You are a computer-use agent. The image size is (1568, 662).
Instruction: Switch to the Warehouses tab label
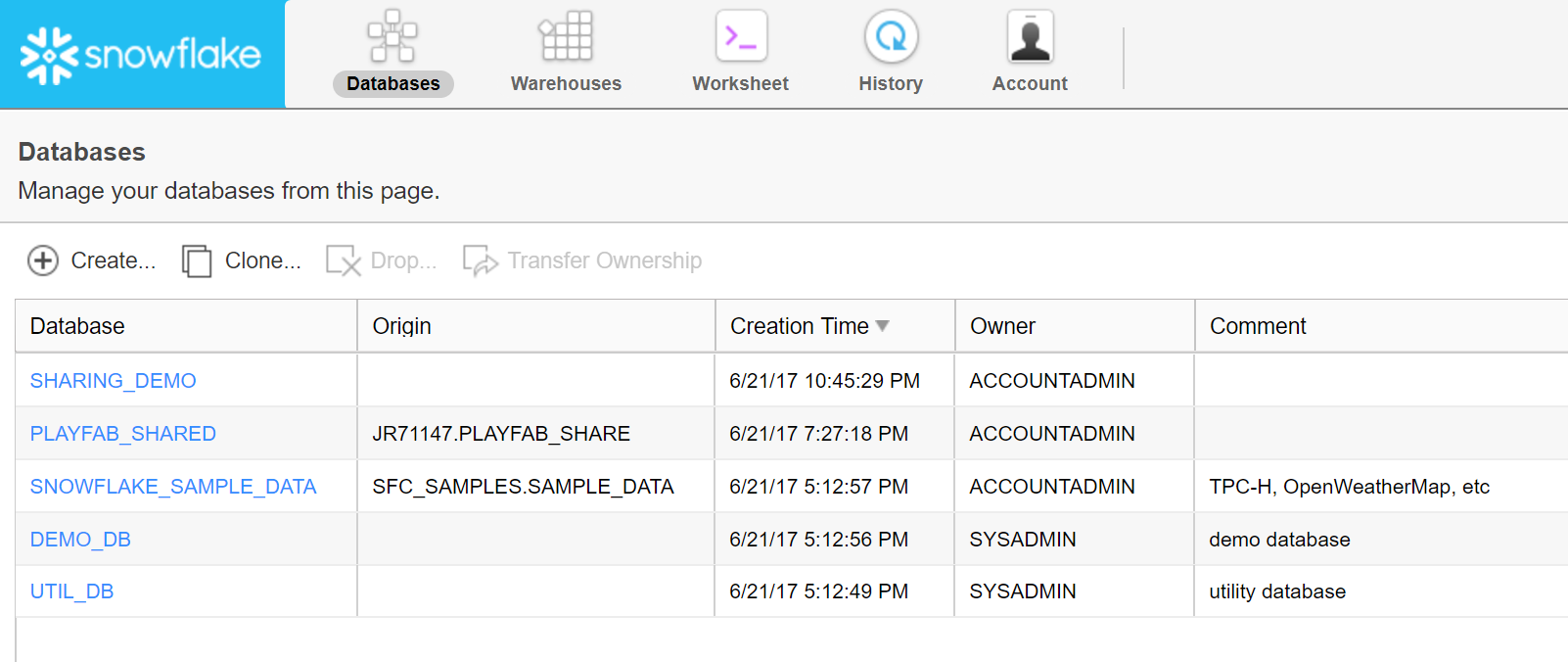(x=566, y=84)
